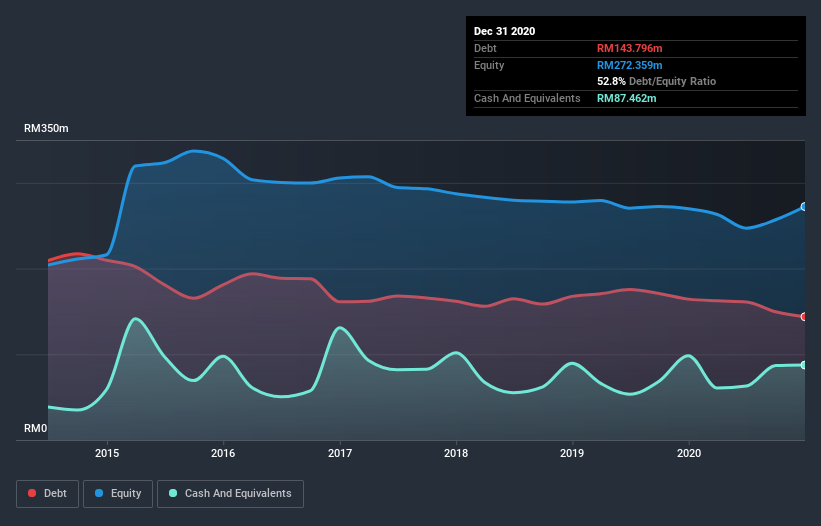This screenshot has width=821, height=526.
Task: Click the RM0 y-axis label
Action: (x=36, y=428)
